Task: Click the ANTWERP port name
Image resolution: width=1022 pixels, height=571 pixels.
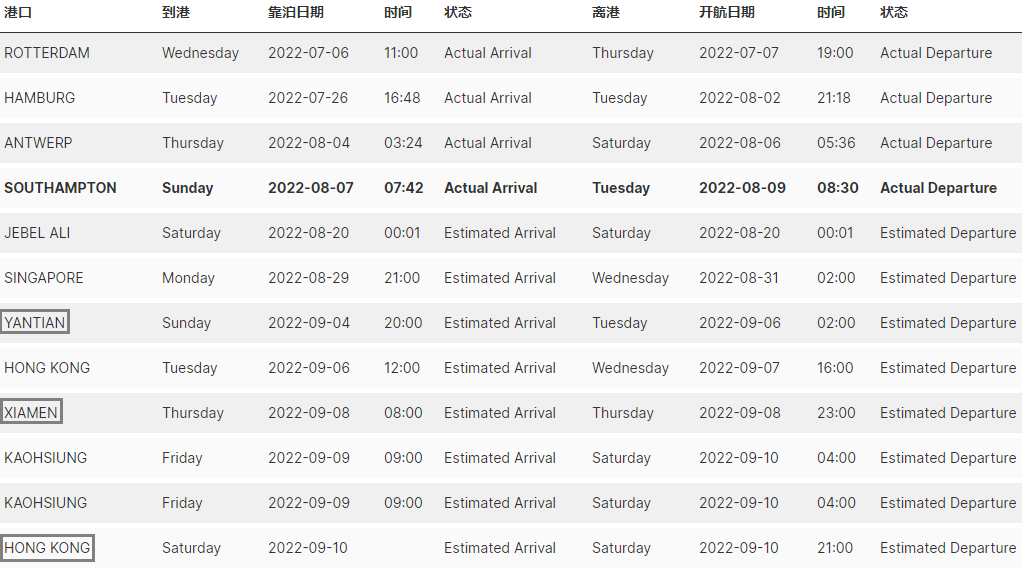Action: pyautogui.click(x=38, y=143)
